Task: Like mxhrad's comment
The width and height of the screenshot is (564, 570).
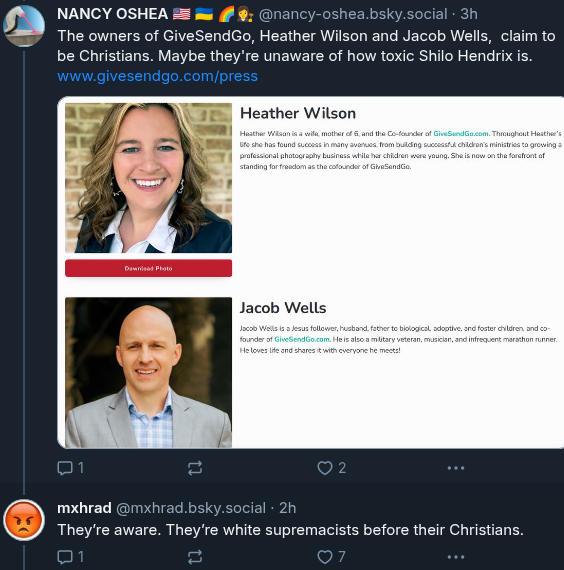Action: coord(325,557)
